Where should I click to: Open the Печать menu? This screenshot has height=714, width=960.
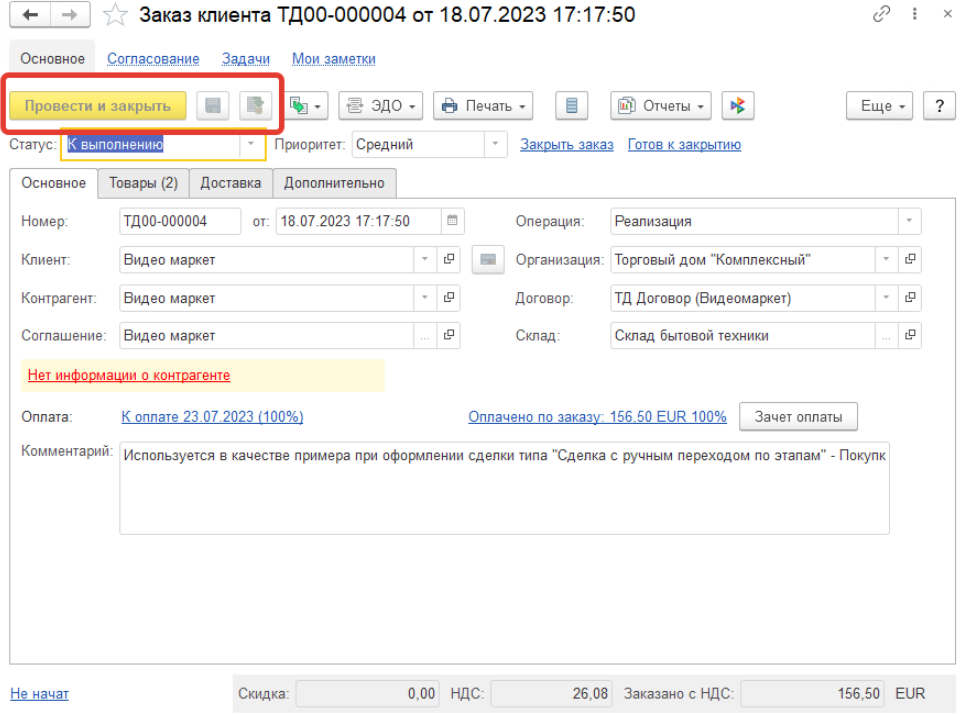(483, 106)
